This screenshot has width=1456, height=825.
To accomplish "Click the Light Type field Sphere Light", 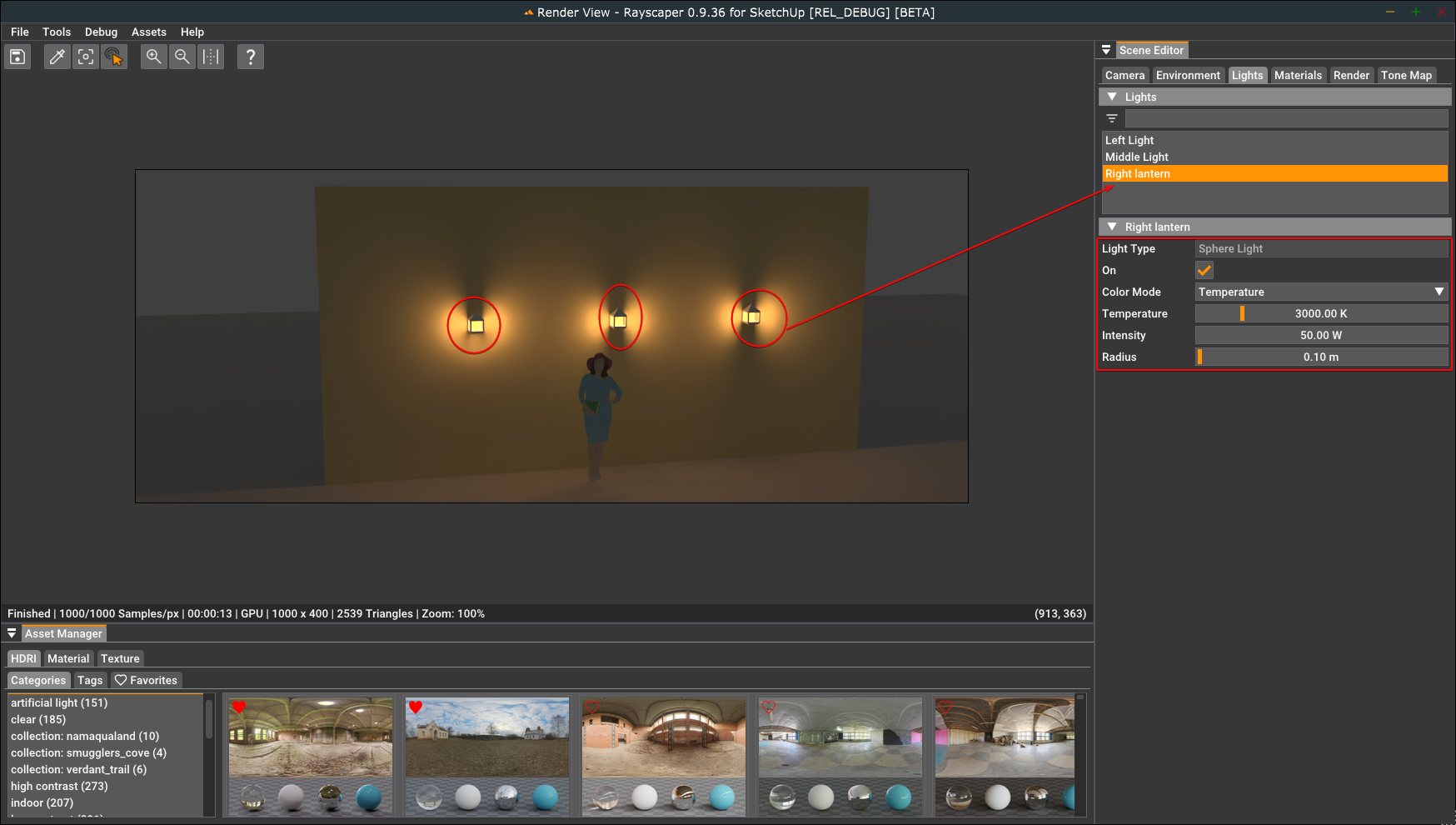I will 1321,248.
